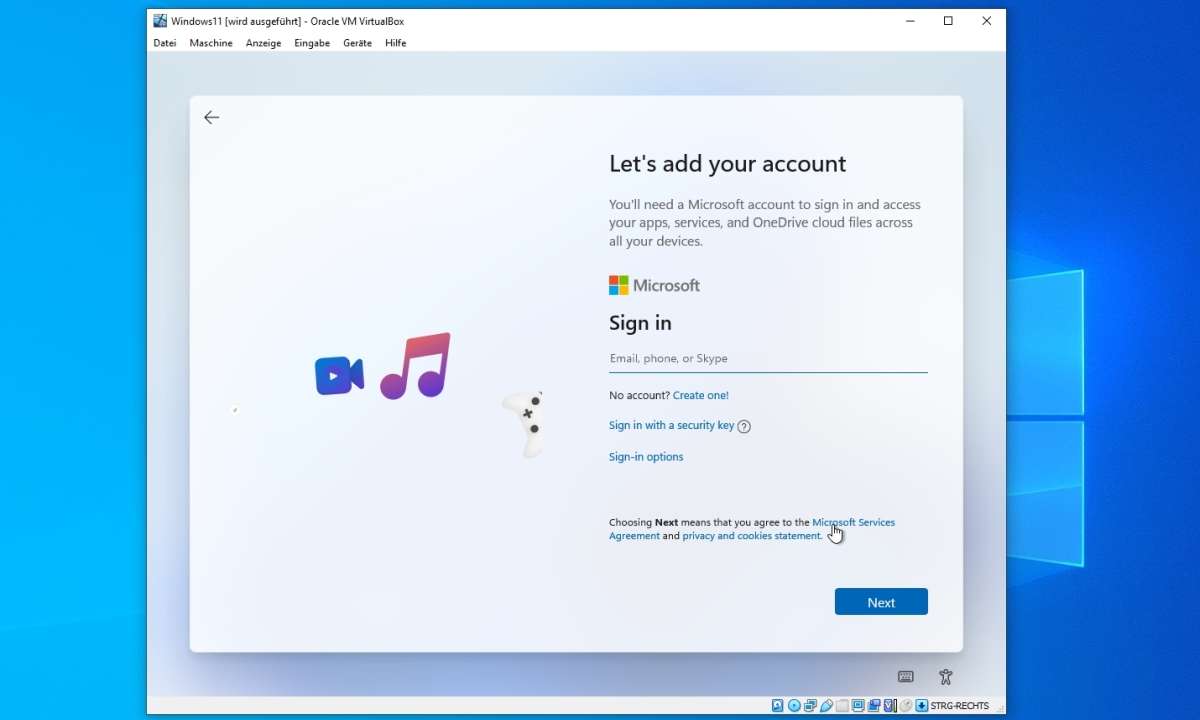Click the CPU virtualization status icon
The height and width of the screenshot is (720, 1200).
click(x=889, y=705)
